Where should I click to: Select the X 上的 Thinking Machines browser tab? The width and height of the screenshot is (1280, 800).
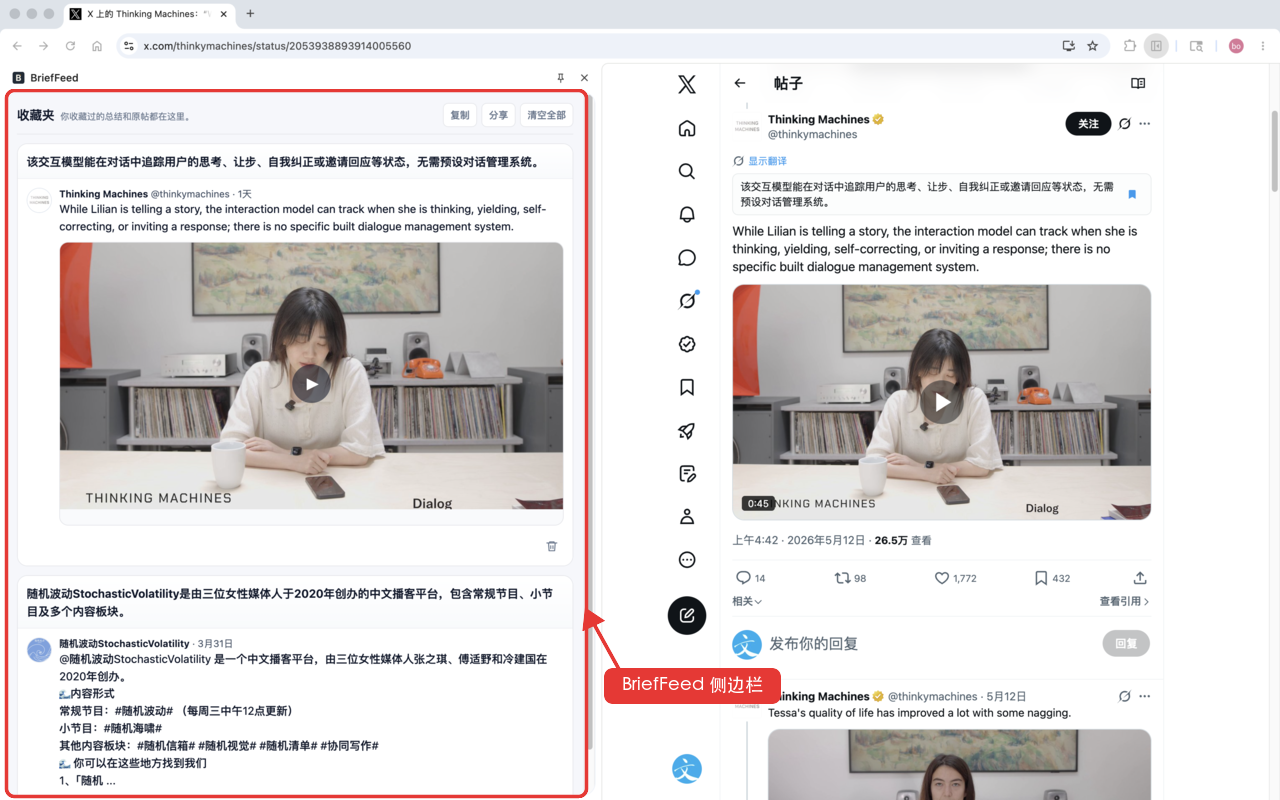(x=149, y=14)
